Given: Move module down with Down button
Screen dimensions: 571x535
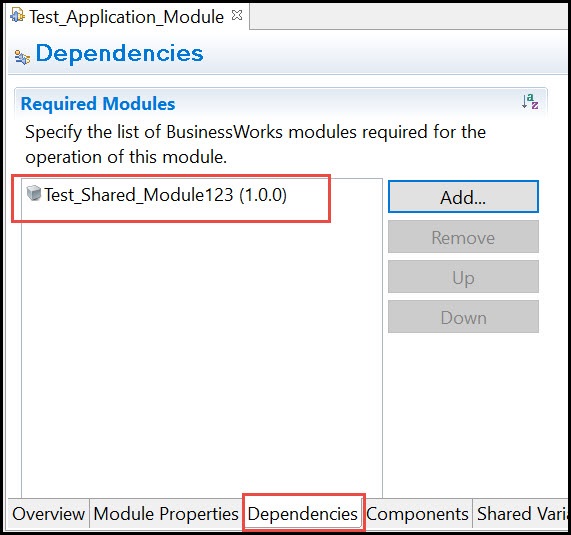Looking at the screenshot, I should coord(463,317).
